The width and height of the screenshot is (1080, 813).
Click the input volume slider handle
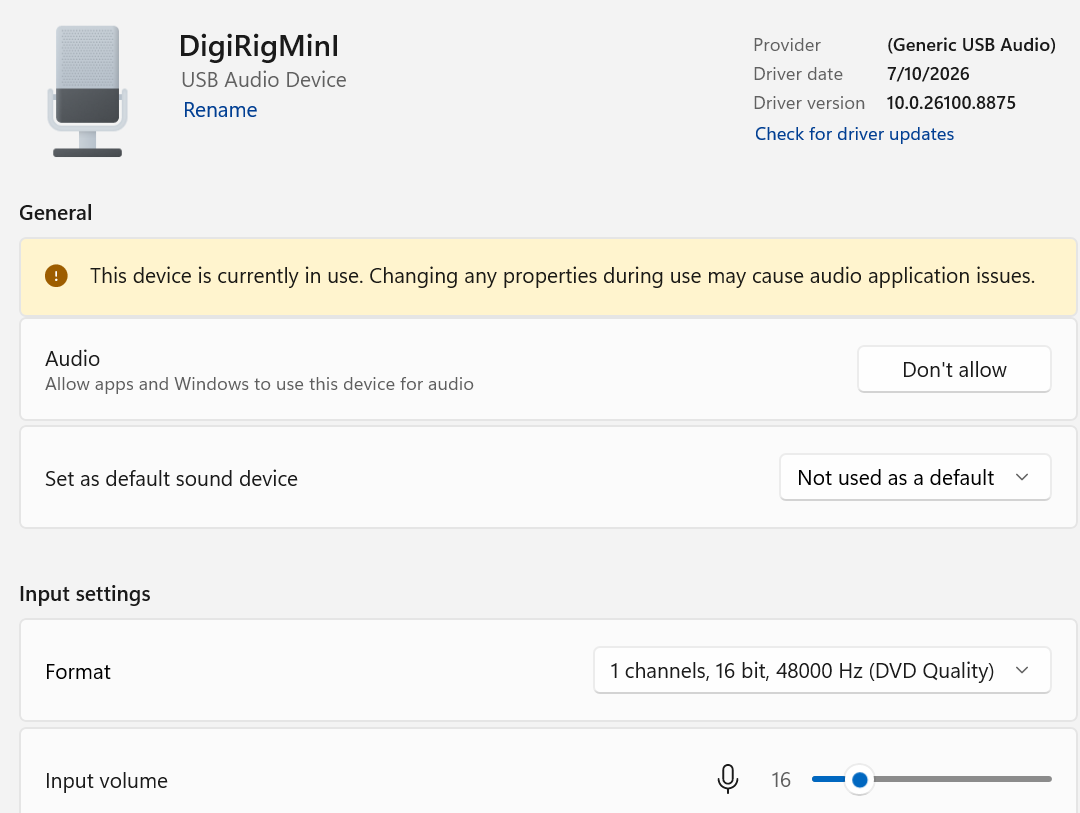point(859,779)
